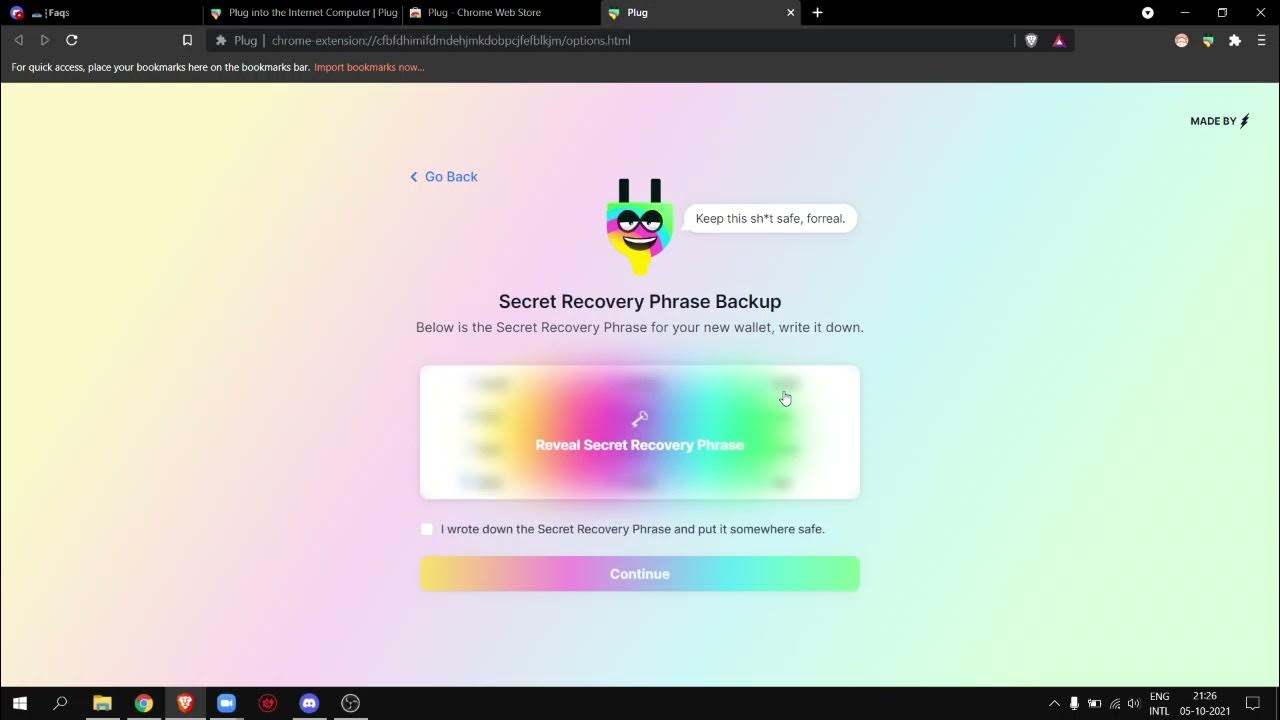Click the browser forward arrow

(x=44, y=40)
